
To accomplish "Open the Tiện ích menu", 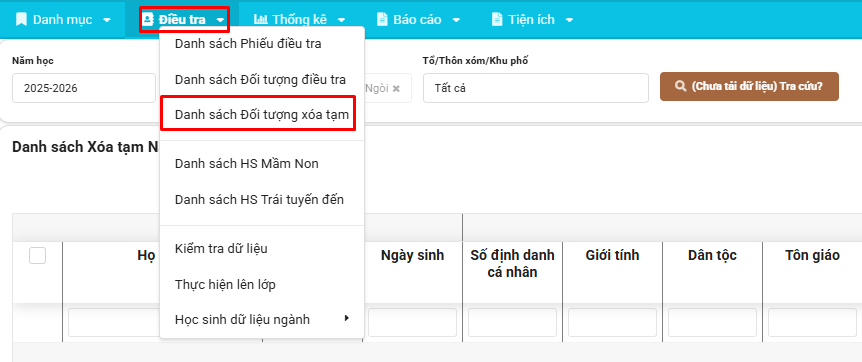I will click(532, 20).
